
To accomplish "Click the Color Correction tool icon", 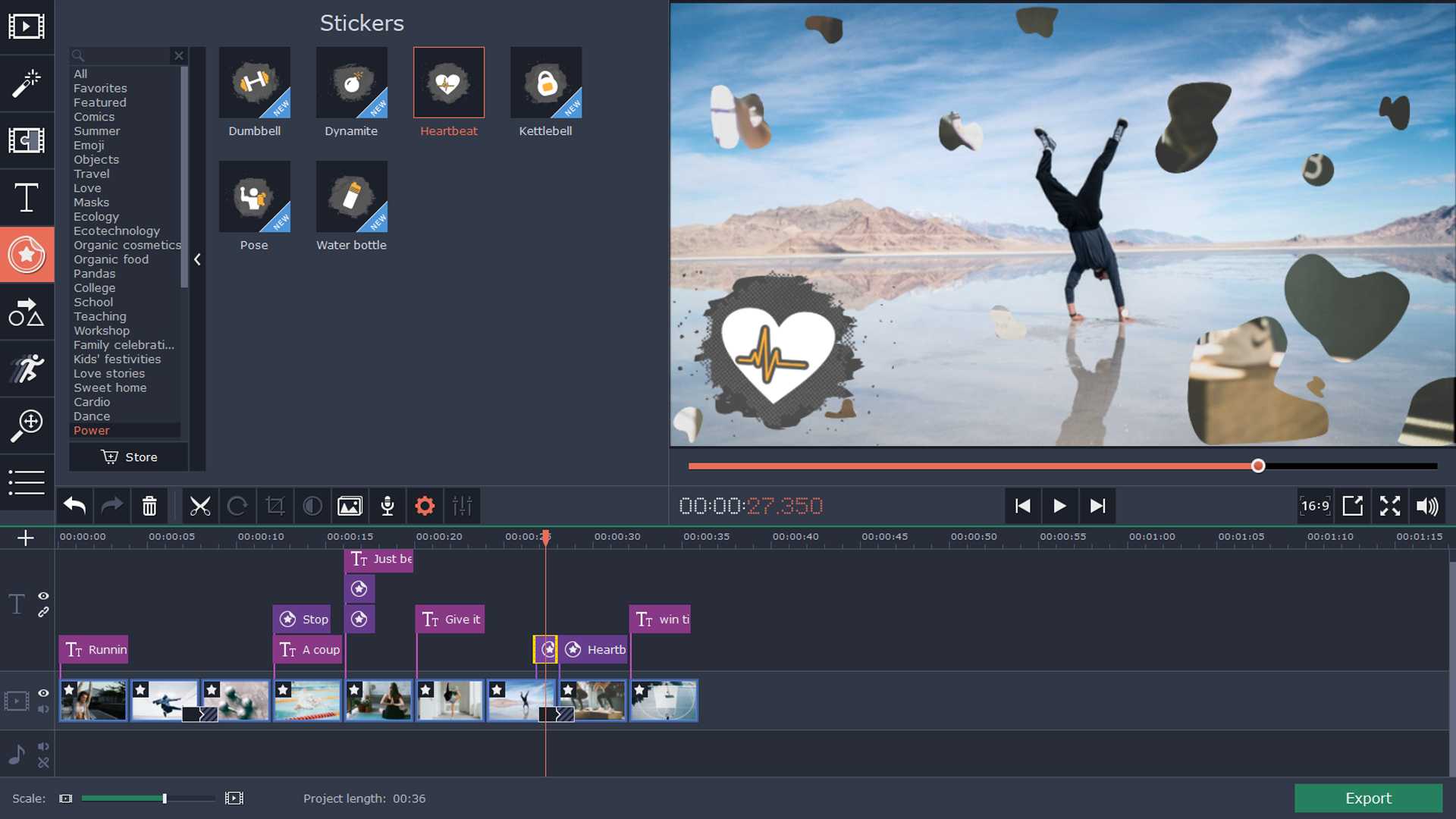I will [x=312, y=506].
